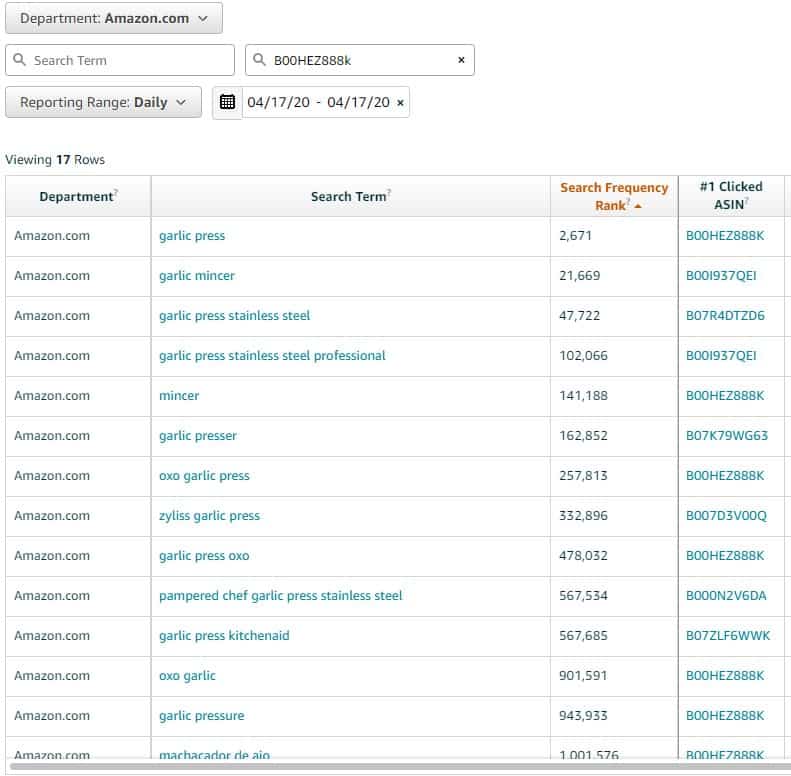Viewport: 791px width, 776px height.
Task: Open ASIN B07R4DTZD6 link
Action: point(725,316)
